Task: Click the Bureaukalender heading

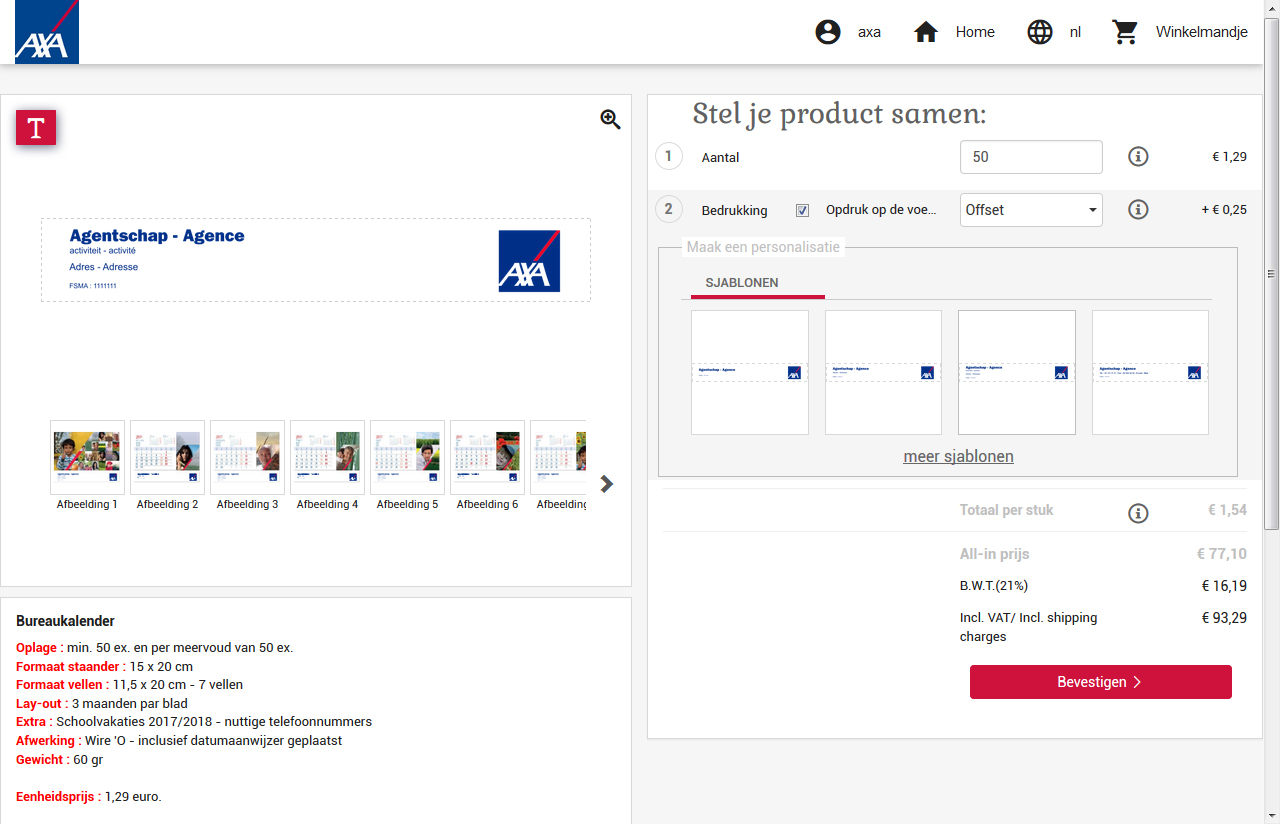Action: click(65, 621)
